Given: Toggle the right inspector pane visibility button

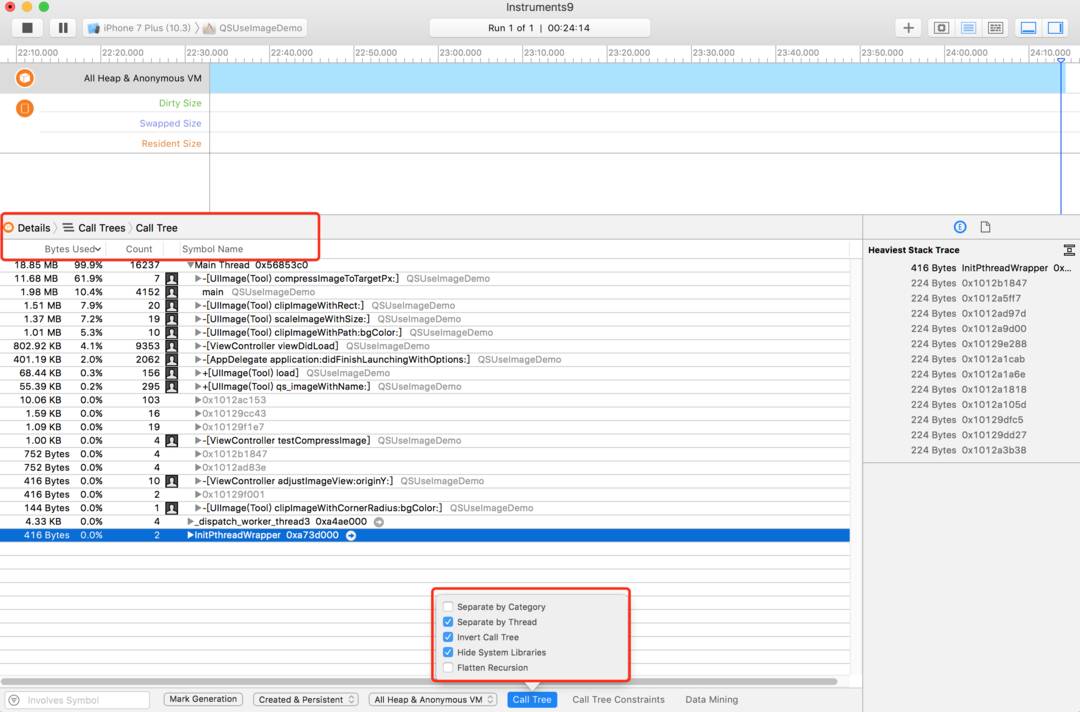Looking at the screenshot, I should 1055,28.
